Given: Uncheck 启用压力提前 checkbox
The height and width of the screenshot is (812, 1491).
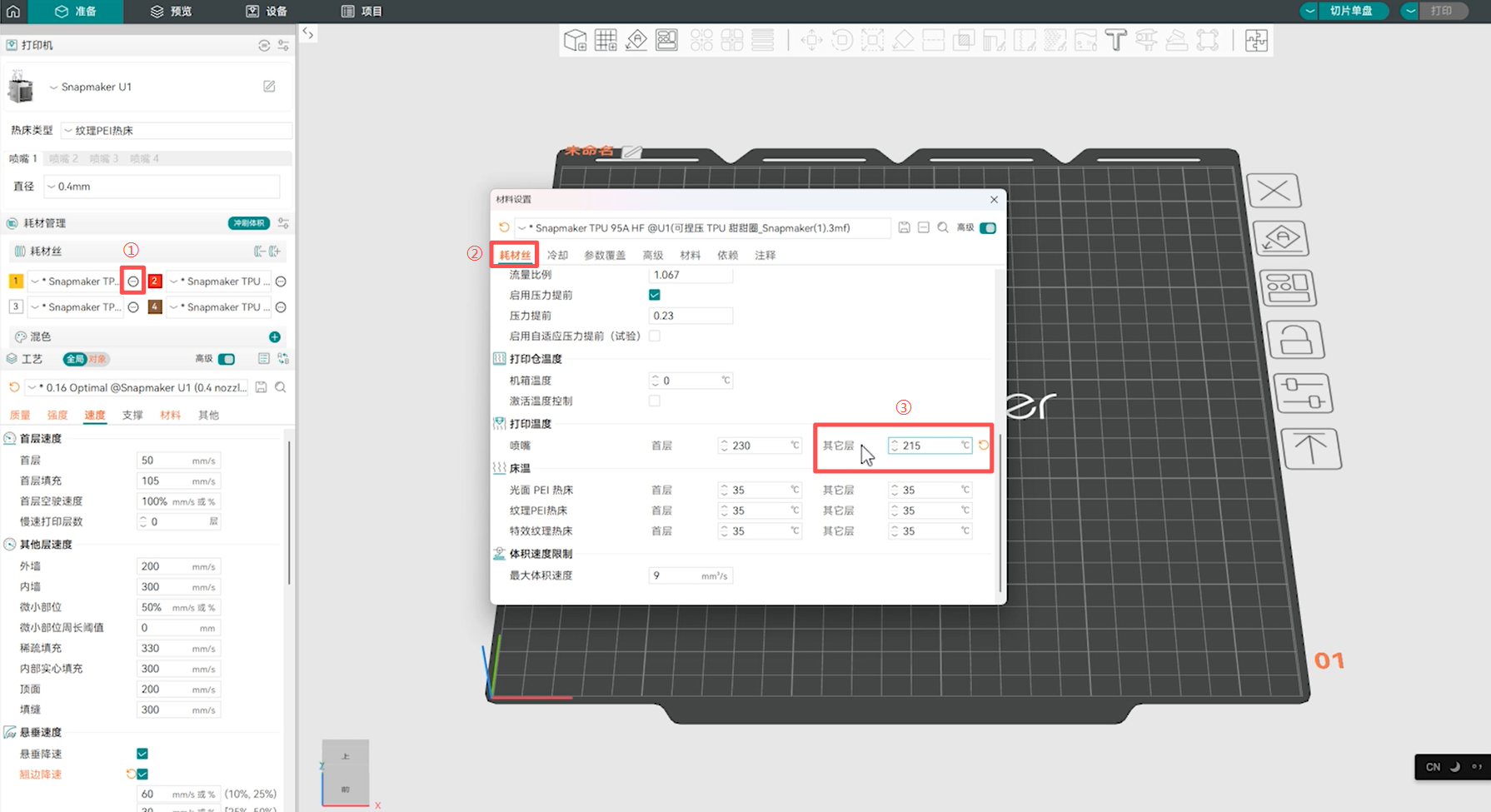Looking at the screenshot, I should [x=655, y=295].
